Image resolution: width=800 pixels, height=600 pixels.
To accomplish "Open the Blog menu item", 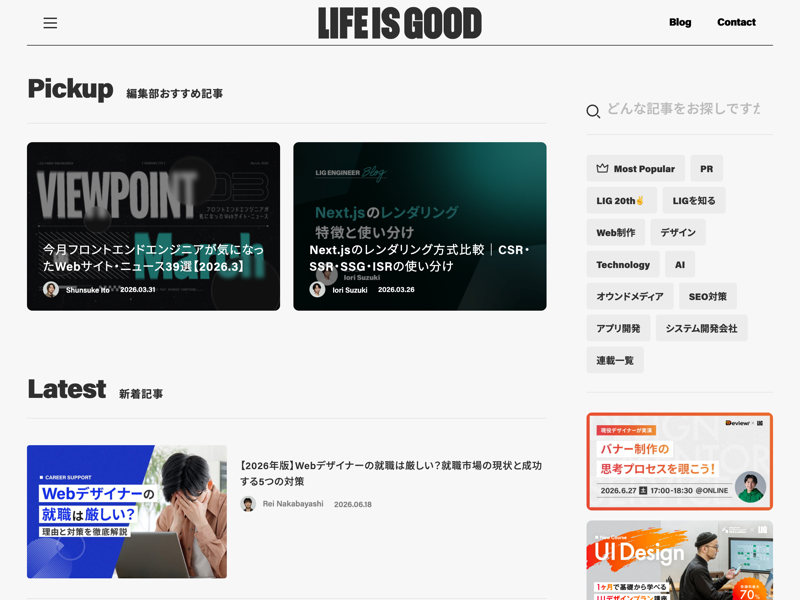I will point(680,22).
